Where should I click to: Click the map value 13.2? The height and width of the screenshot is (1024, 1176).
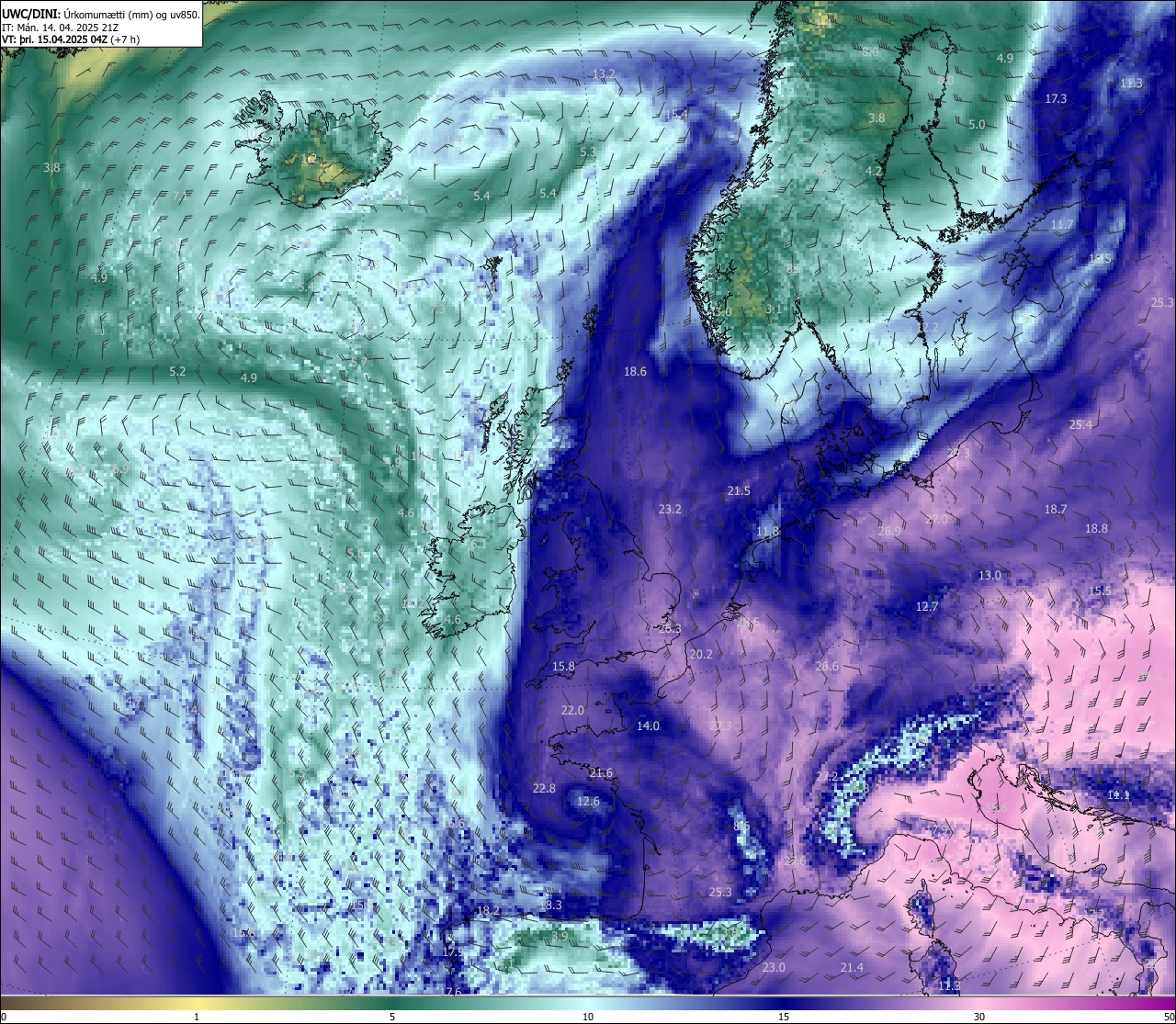[605, 73]
